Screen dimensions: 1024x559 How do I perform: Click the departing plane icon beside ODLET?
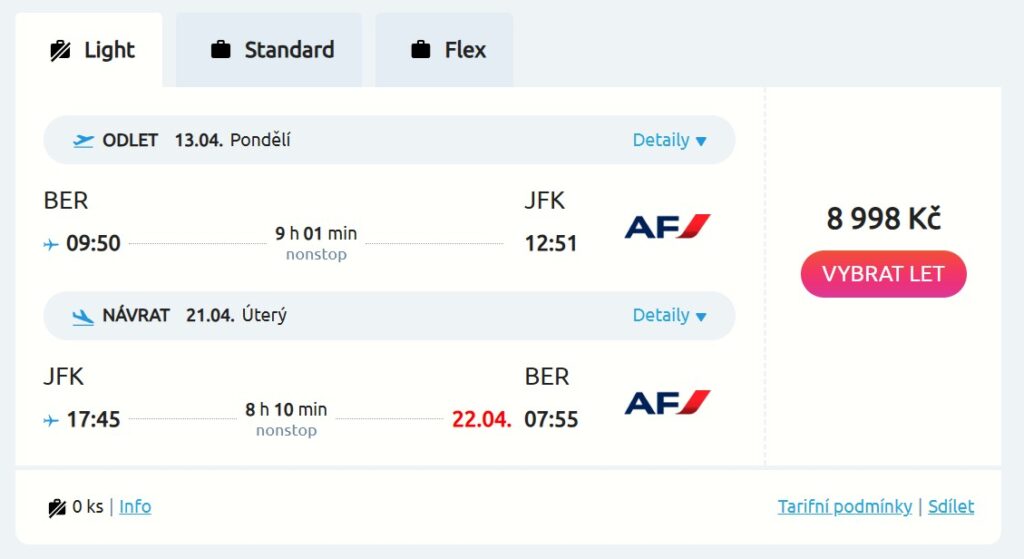pos(84,141)
